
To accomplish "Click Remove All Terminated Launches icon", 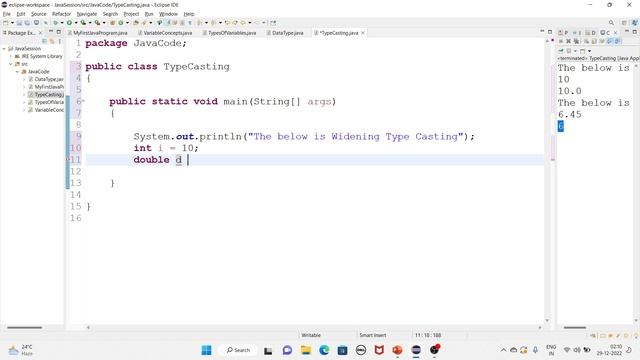I will click(576, 41).
